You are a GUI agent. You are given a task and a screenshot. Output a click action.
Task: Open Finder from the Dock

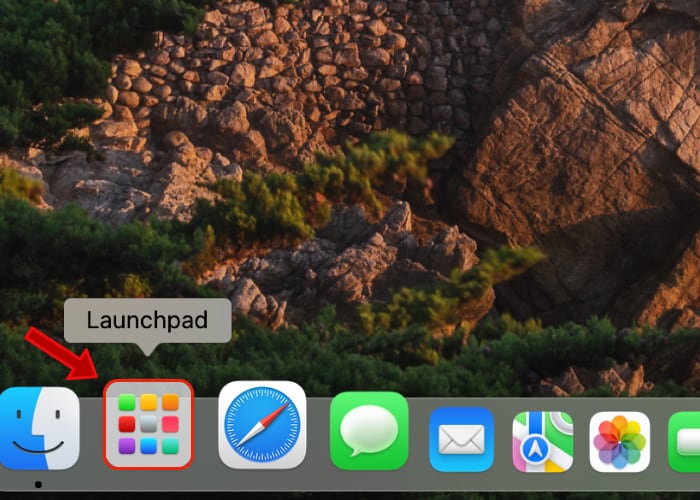pyautogui.click(x=39, y=428)
